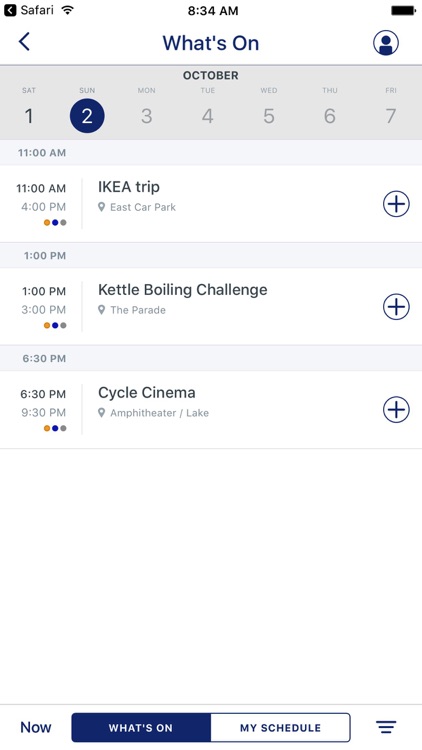Jump to Now
Screen dimensions: 422x750
35,728
